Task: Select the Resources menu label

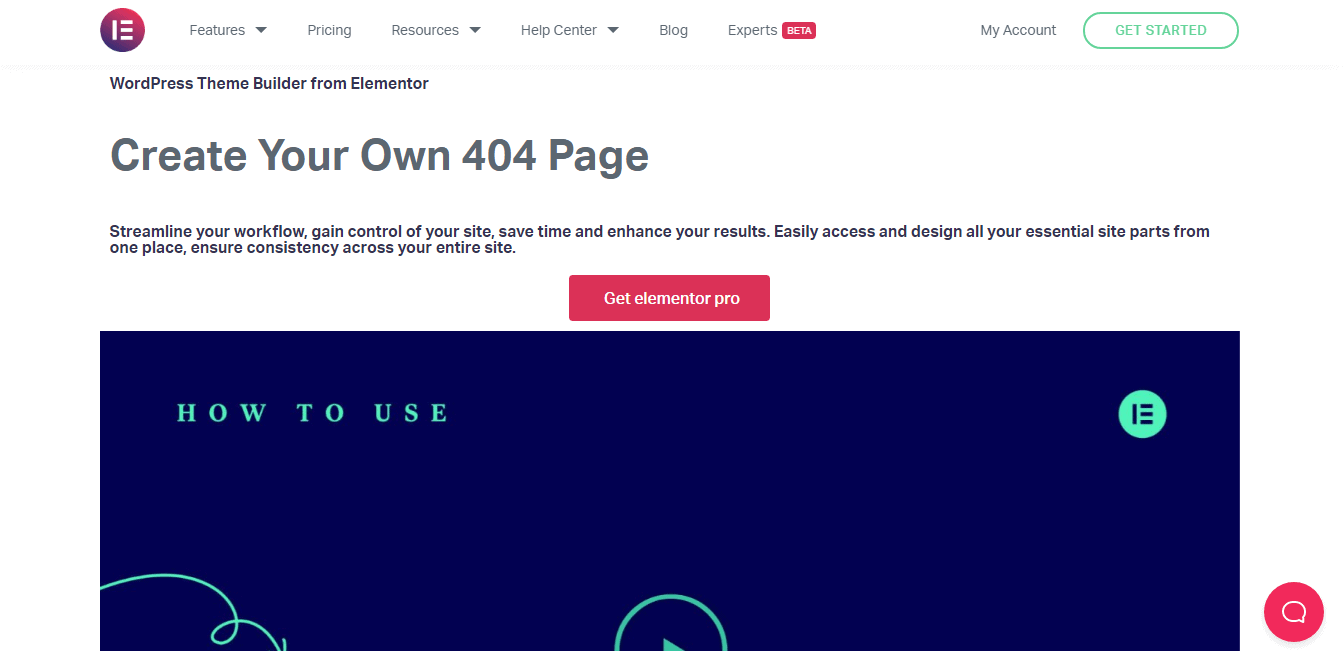Action: tap(425, 30)
